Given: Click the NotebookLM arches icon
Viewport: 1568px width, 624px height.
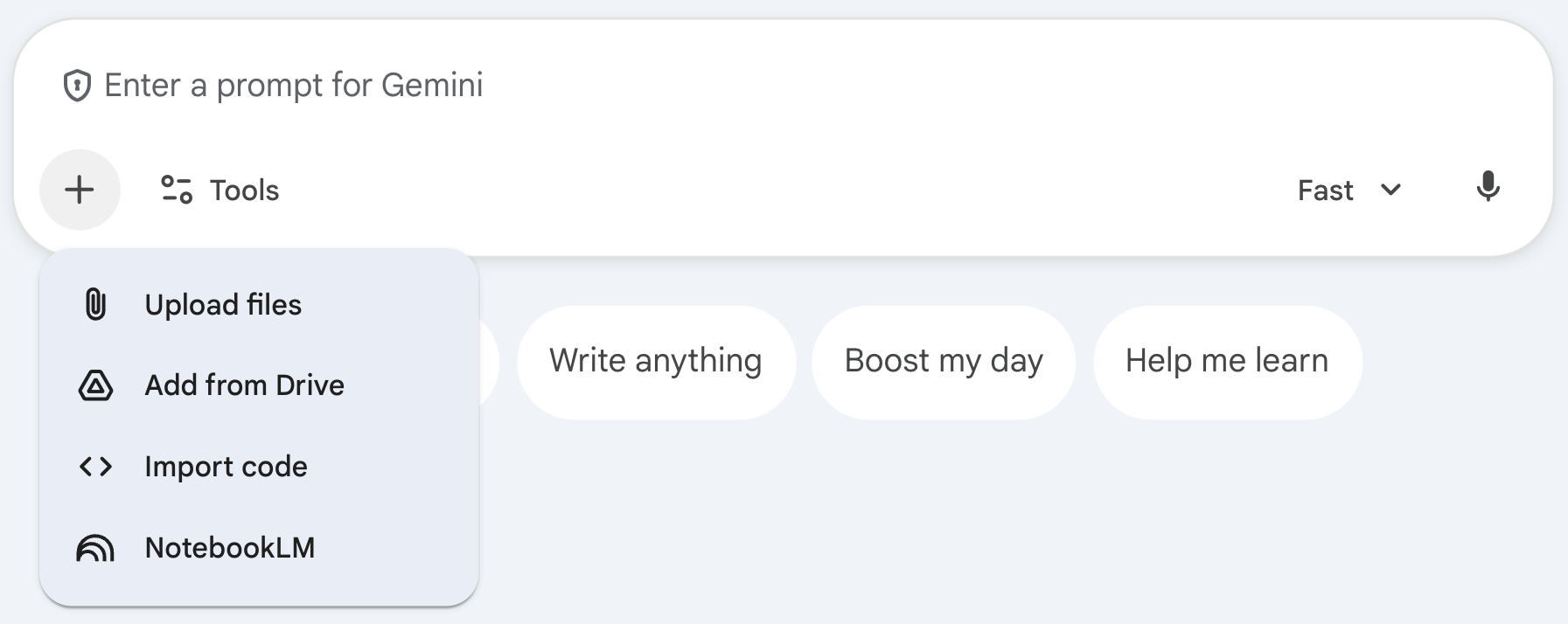Looking at the screenshot, I should coord(95,548).
